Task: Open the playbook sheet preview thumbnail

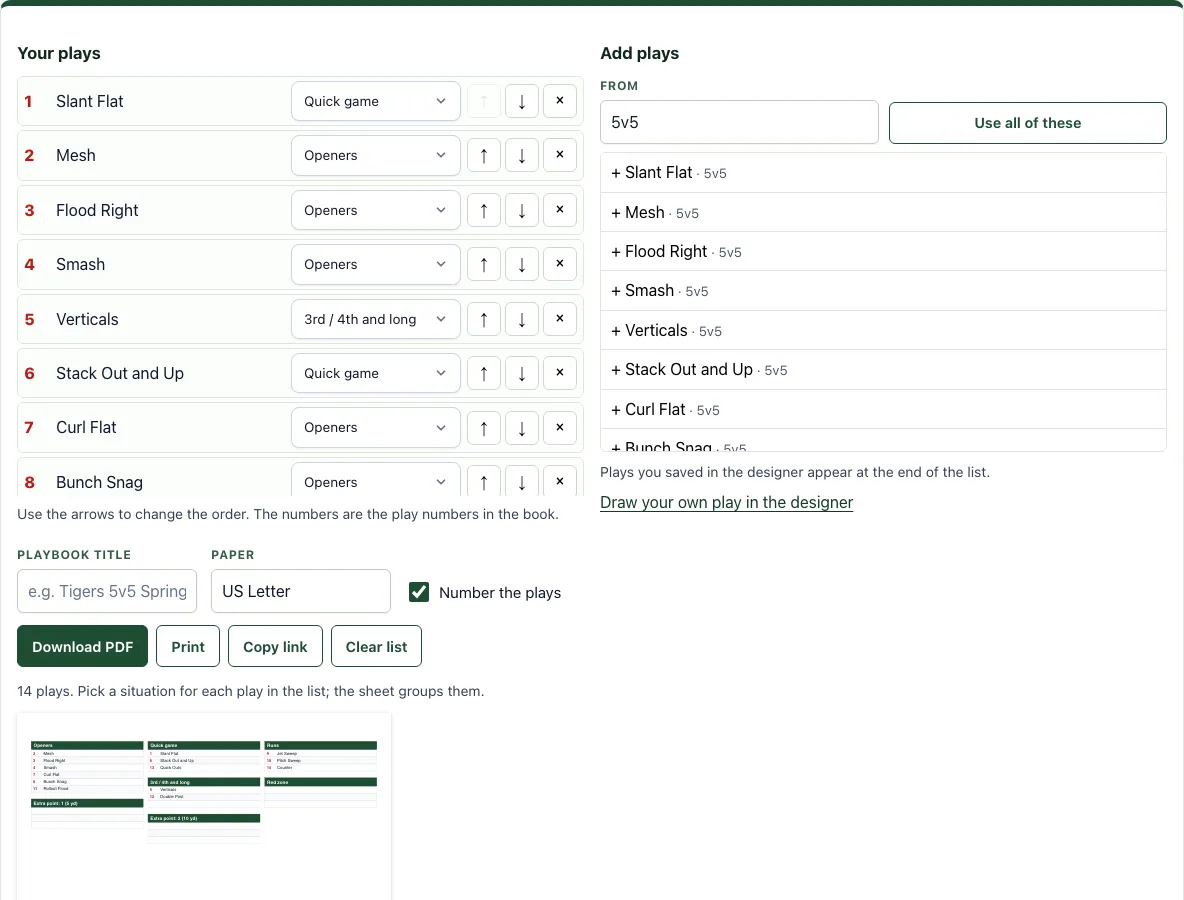Action: click(204, 806)
